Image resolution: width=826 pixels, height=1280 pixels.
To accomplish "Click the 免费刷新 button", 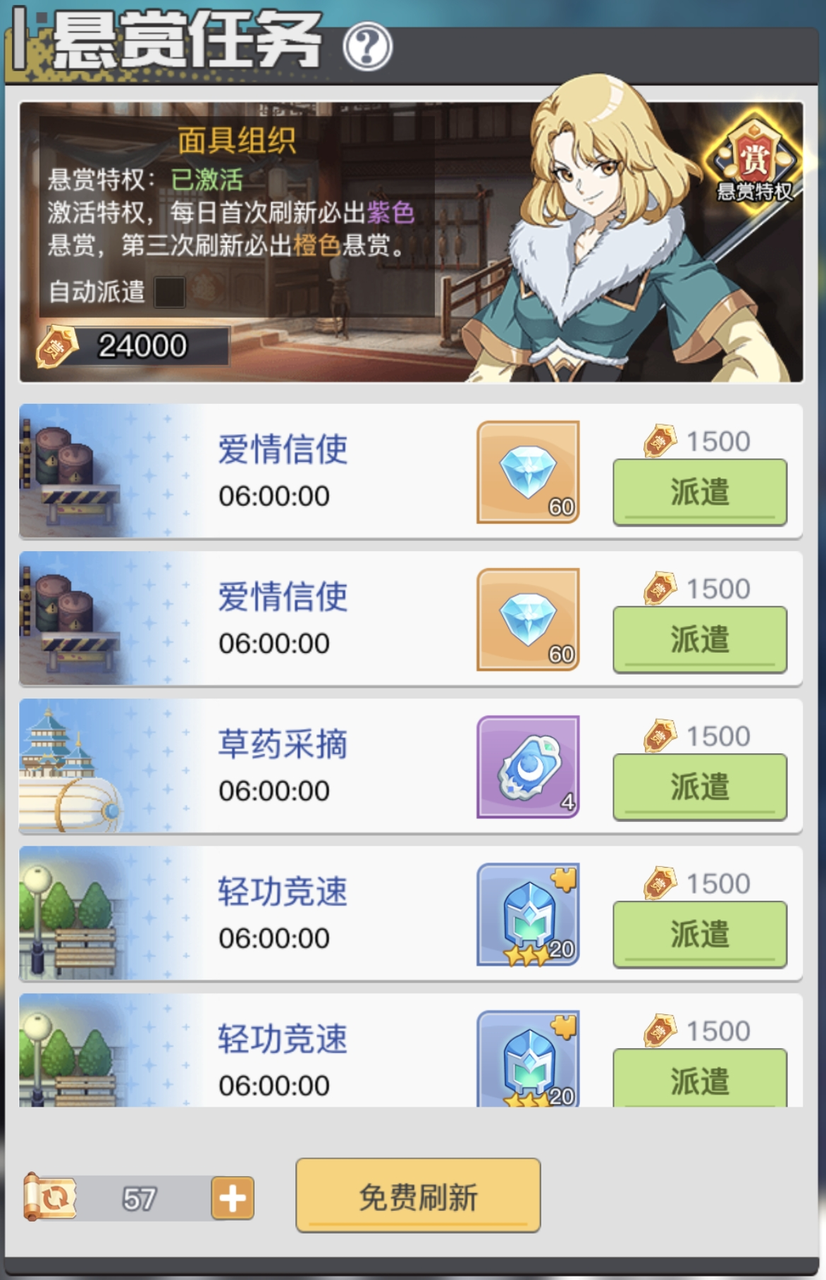I will click(x=418, y=1196).
